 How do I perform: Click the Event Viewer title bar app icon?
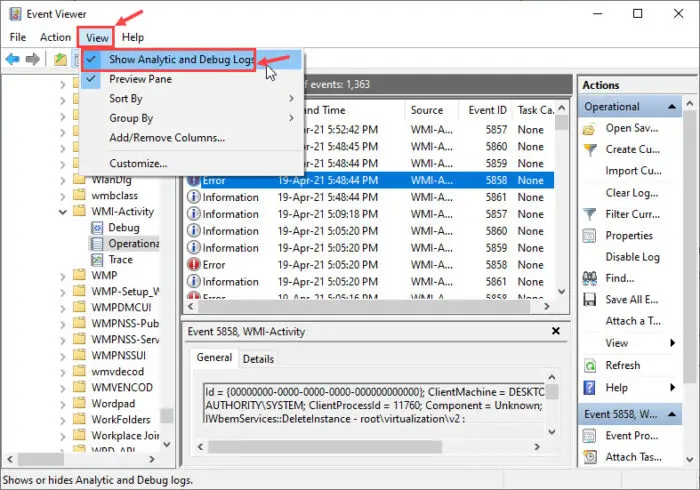tap(15, 14)
